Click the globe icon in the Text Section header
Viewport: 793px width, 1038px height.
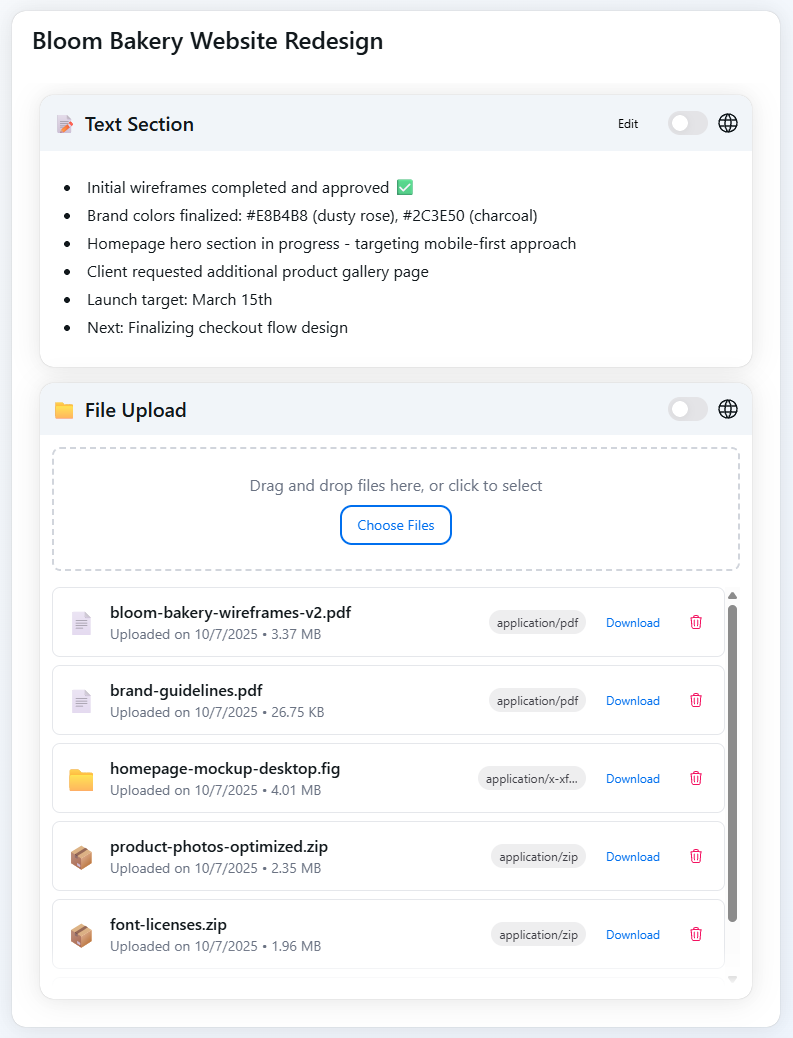point(727,123)
